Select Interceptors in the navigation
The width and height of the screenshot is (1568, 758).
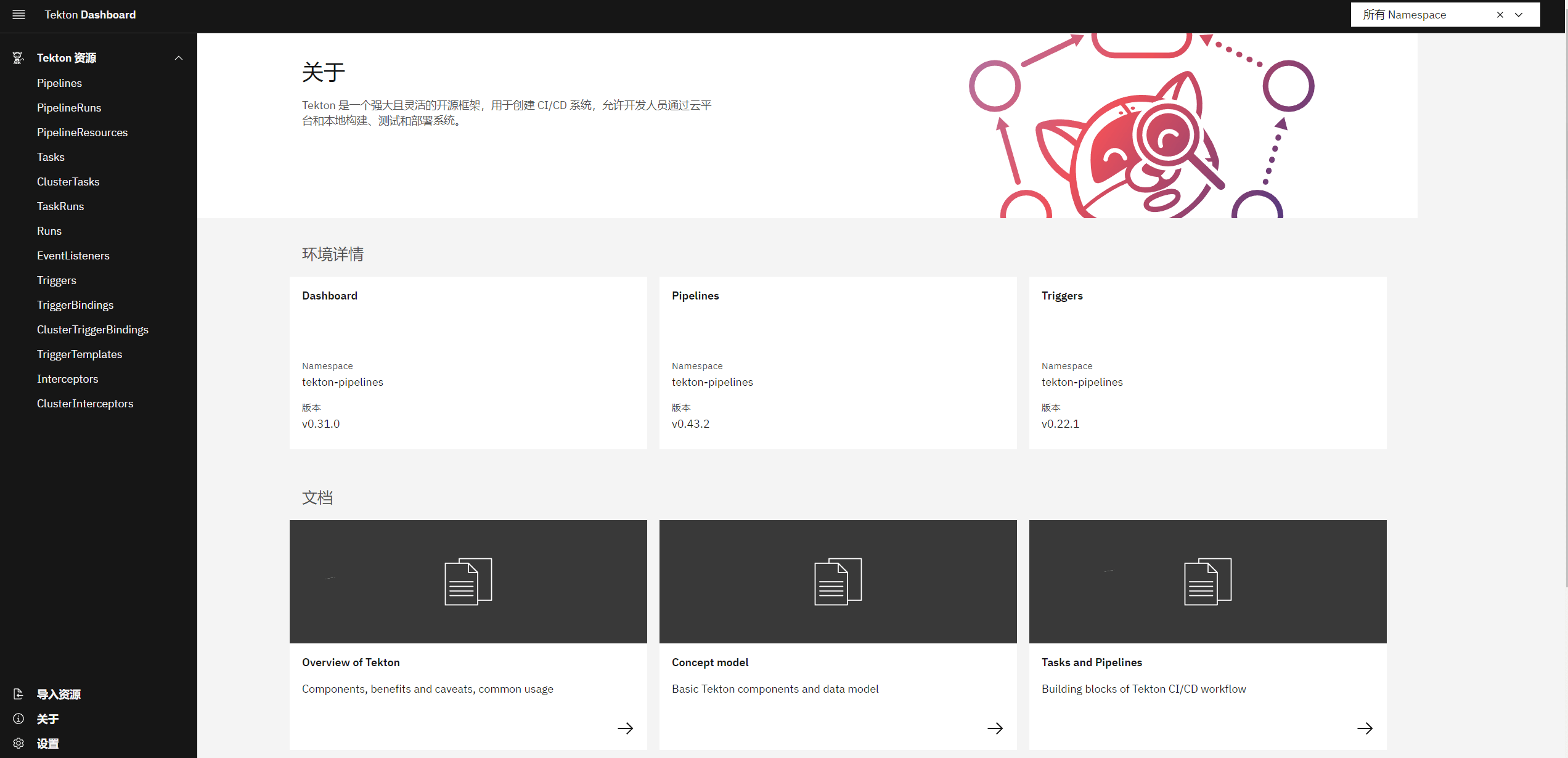pos(67,378)
